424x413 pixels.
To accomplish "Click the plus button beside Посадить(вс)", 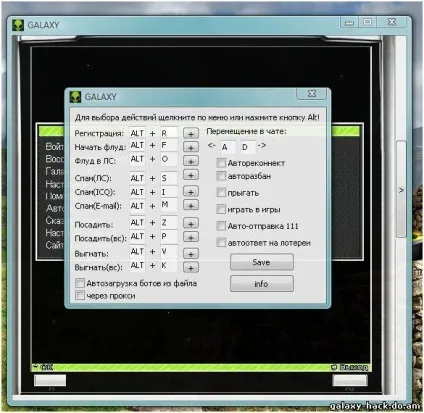I will pyautogui.click(x=191, y=237).
